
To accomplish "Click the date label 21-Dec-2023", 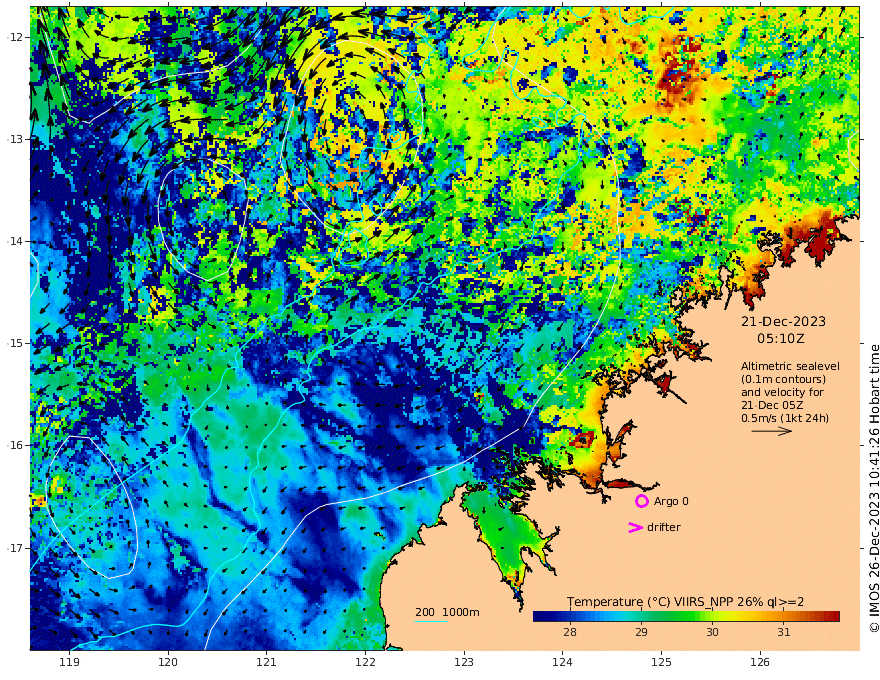I will coord(783,321).
